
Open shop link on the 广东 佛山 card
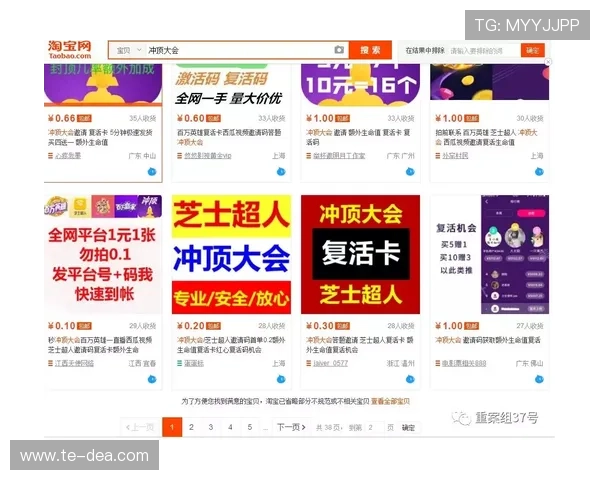click(x=464, y=363)
